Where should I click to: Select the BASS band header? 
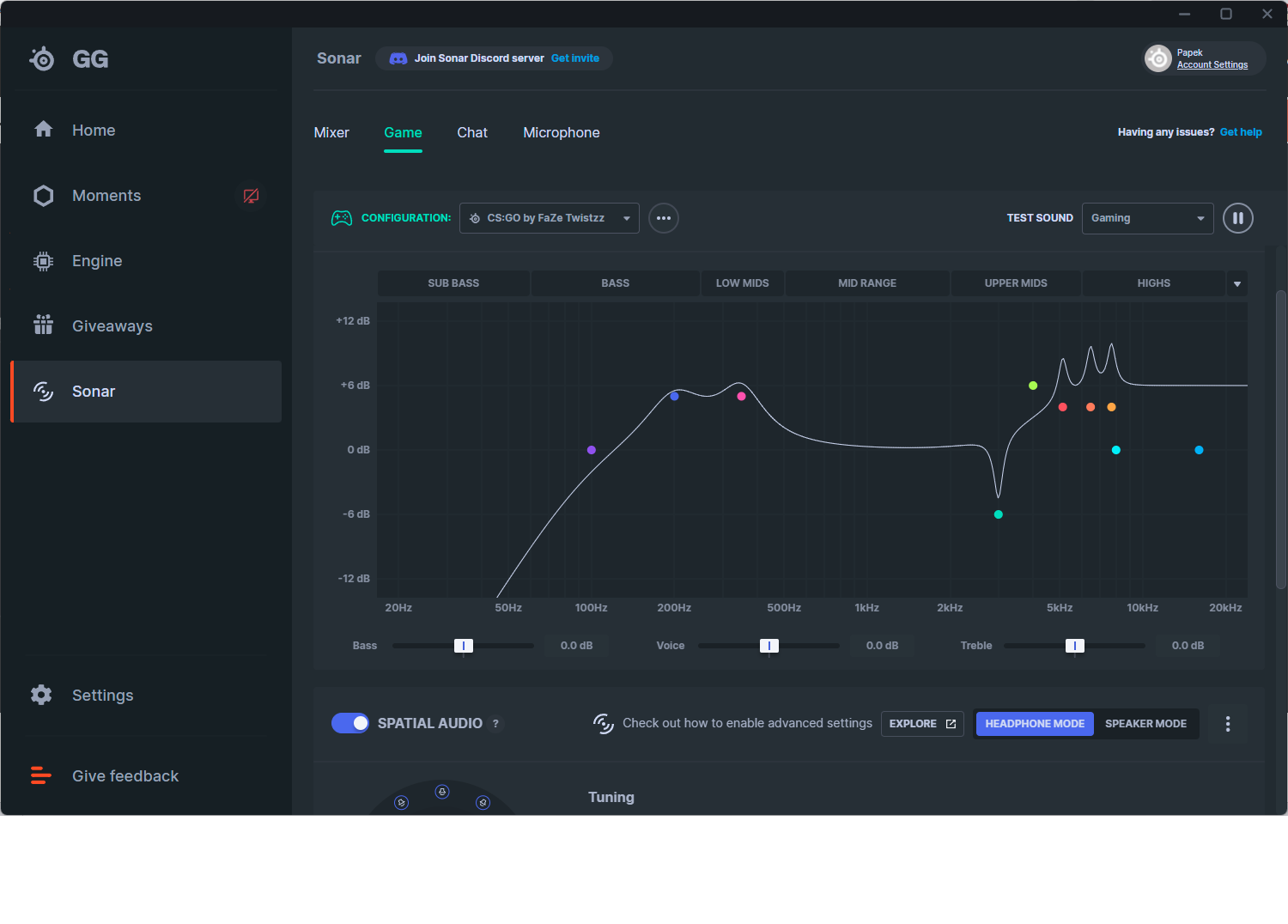pyautogui.click(x=616, y=283)
